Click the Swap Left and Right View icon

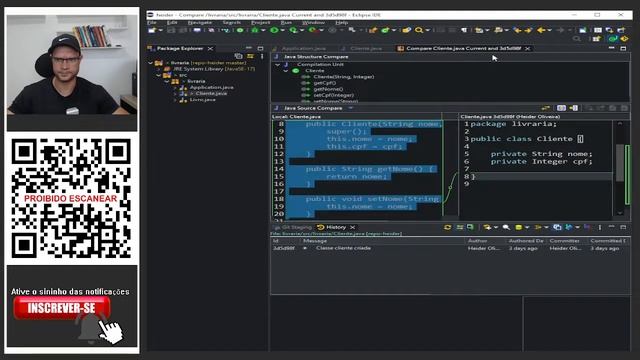[546, 108]
